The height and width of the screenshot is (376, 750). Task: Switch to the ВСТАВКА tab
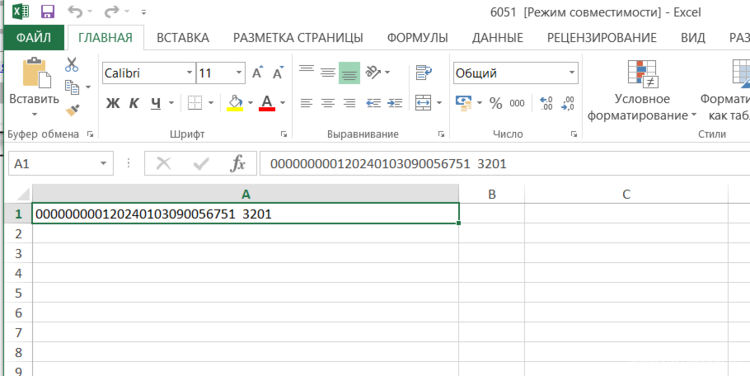183,38
